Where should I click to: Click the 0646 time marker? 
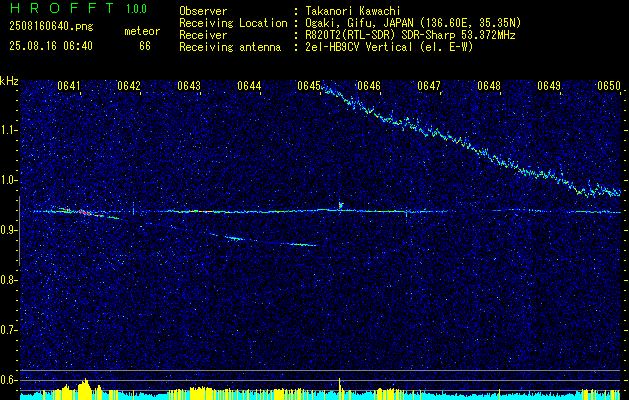coord(369,86)
